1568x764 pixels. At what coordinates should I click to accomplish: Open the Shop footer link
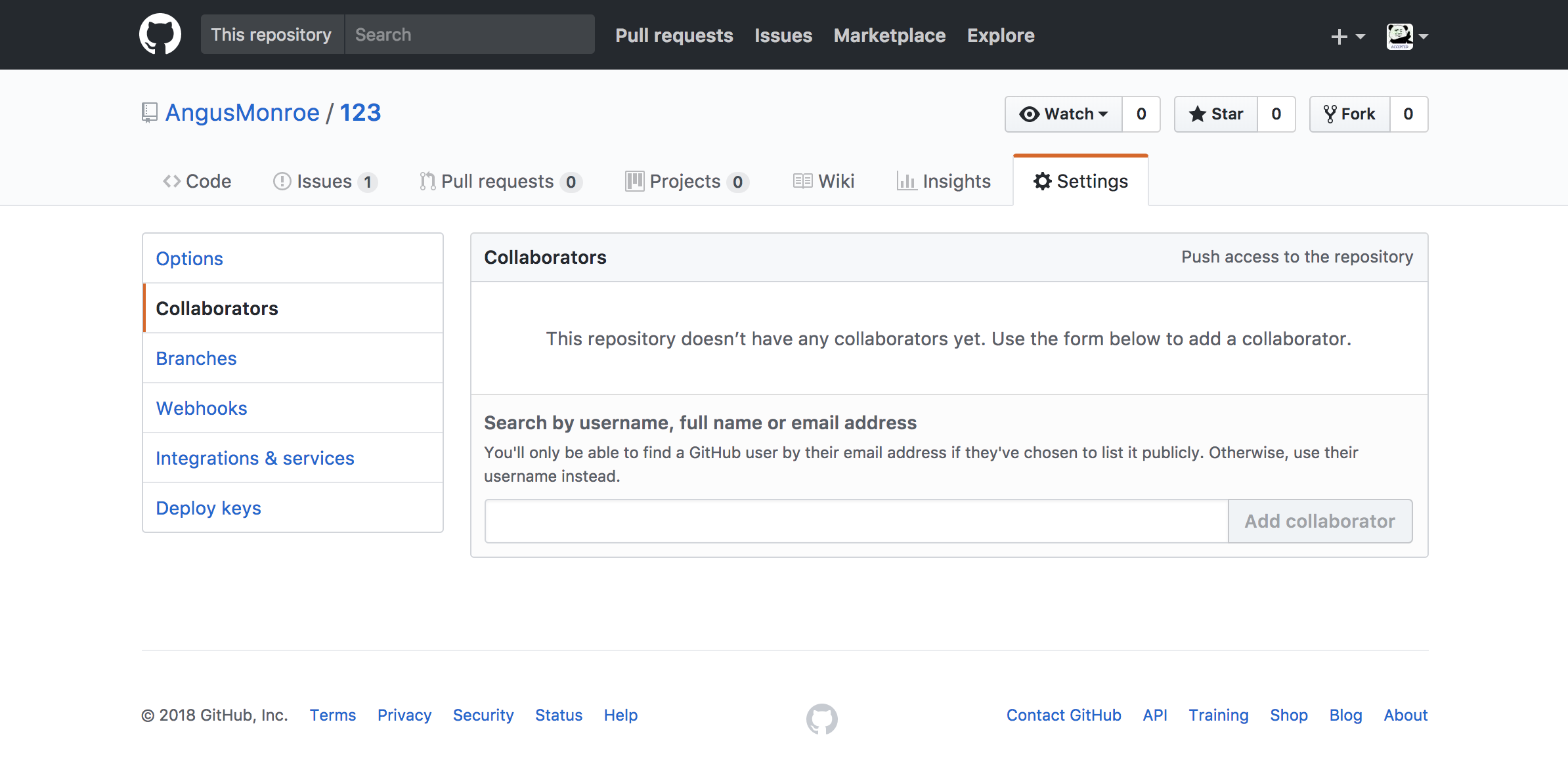[x=1289, y=715]
